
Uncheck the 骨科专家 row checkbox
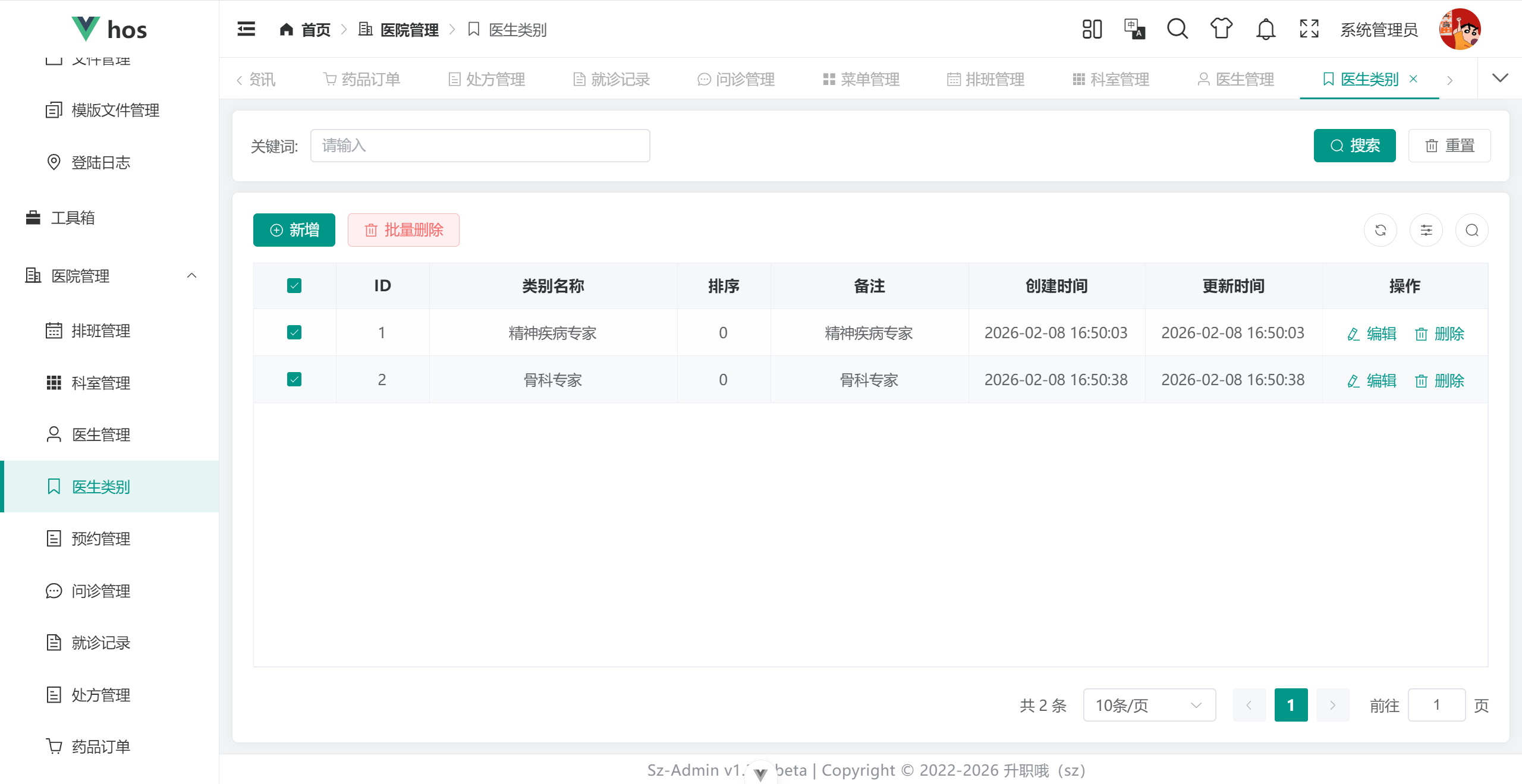click(294, 379)
